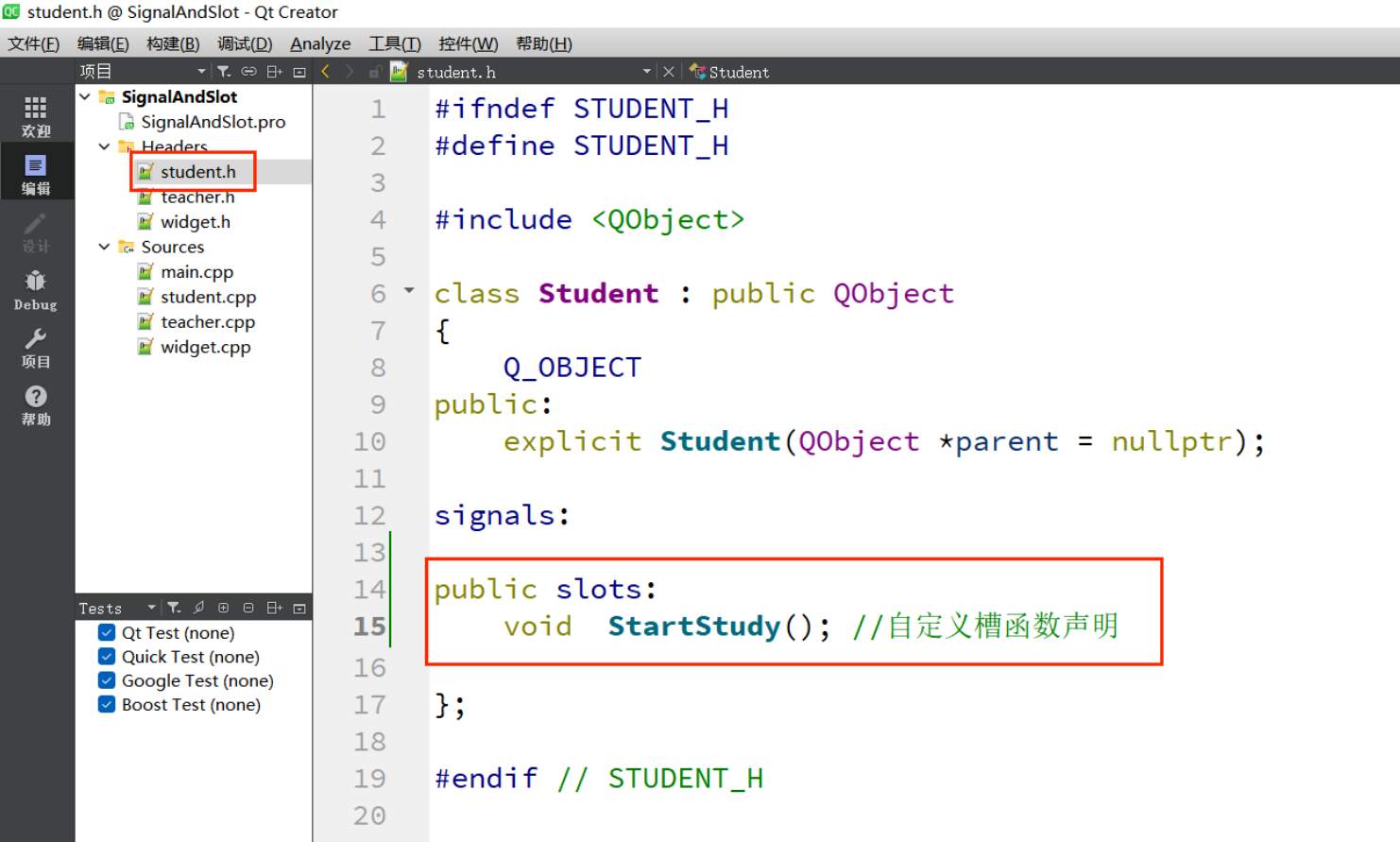Screen dimensions: 1400x842
Task: Open the Debug mode
Action: pyautogui.click(x=36, y=290)
